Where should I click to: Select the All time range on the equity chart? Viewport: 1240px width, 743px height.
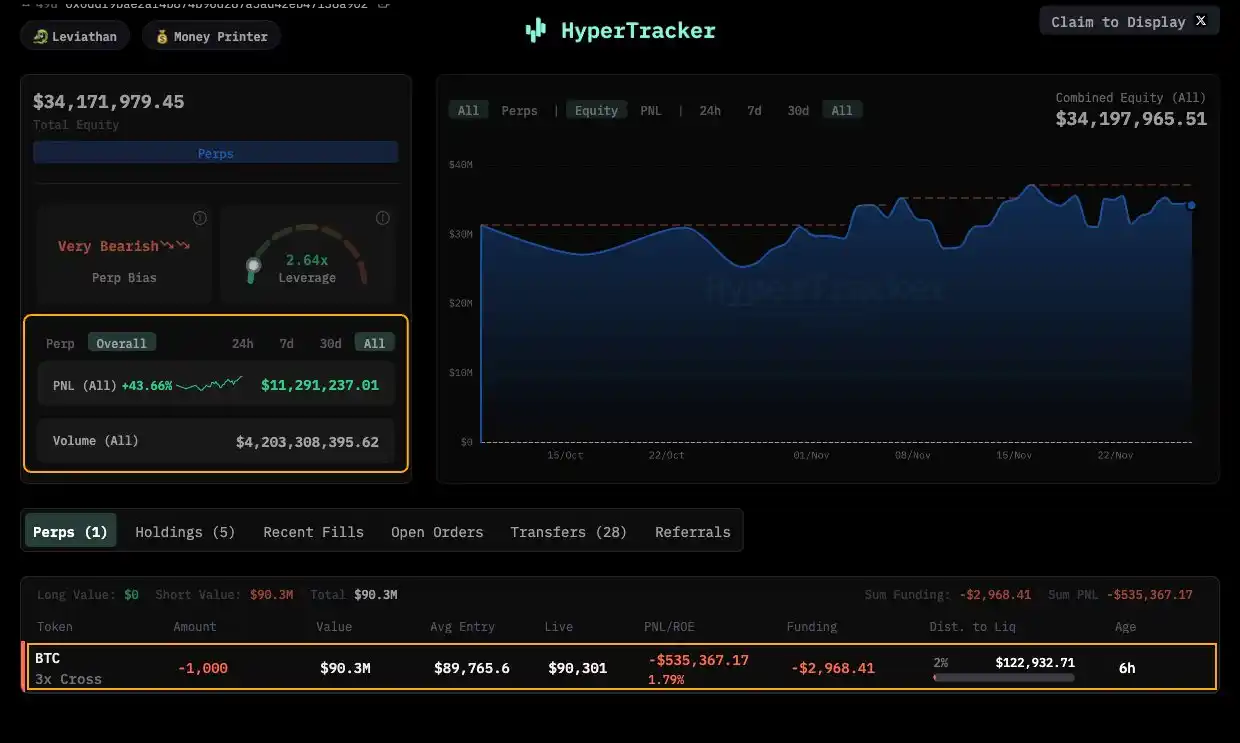point(842,110)
